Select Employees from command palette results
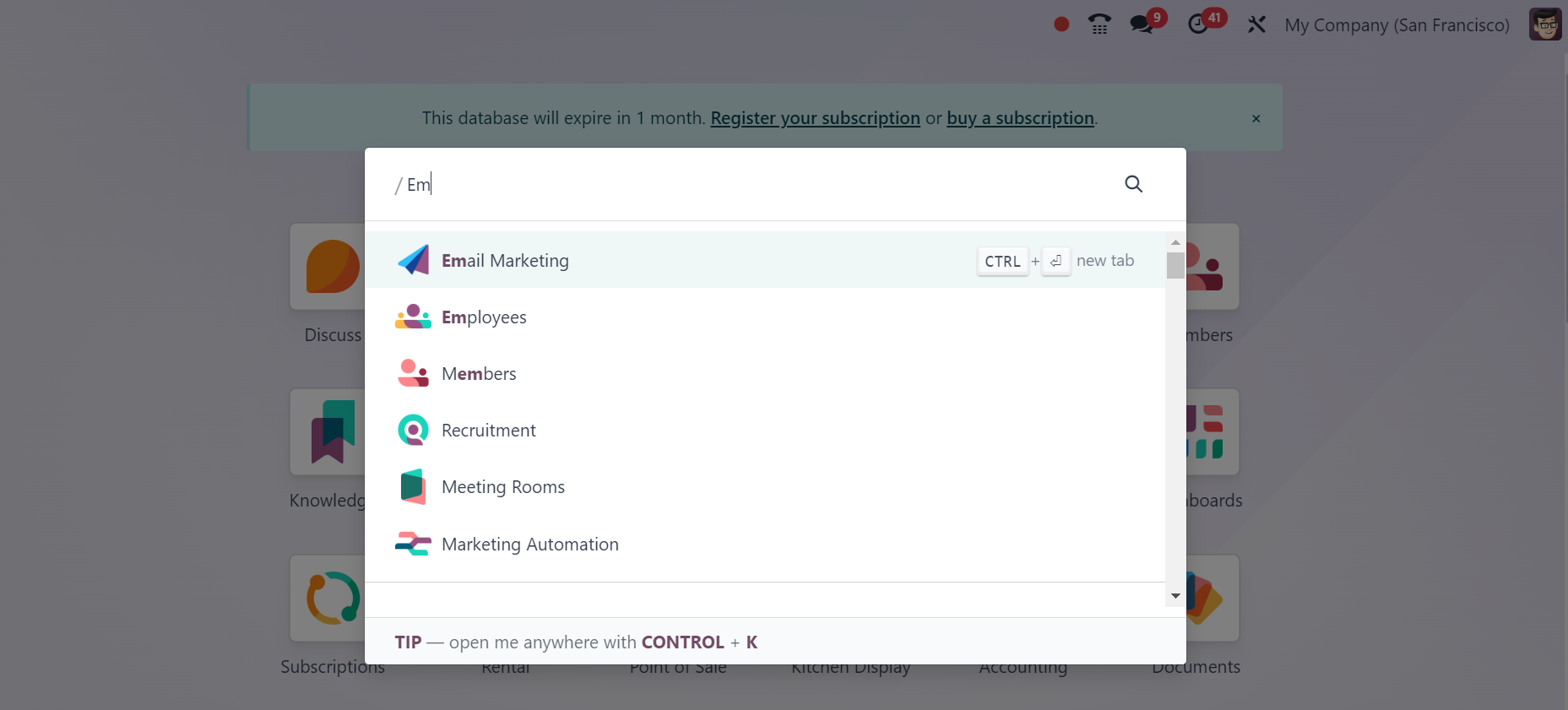1568x710 pixels. tap(765, 317)
